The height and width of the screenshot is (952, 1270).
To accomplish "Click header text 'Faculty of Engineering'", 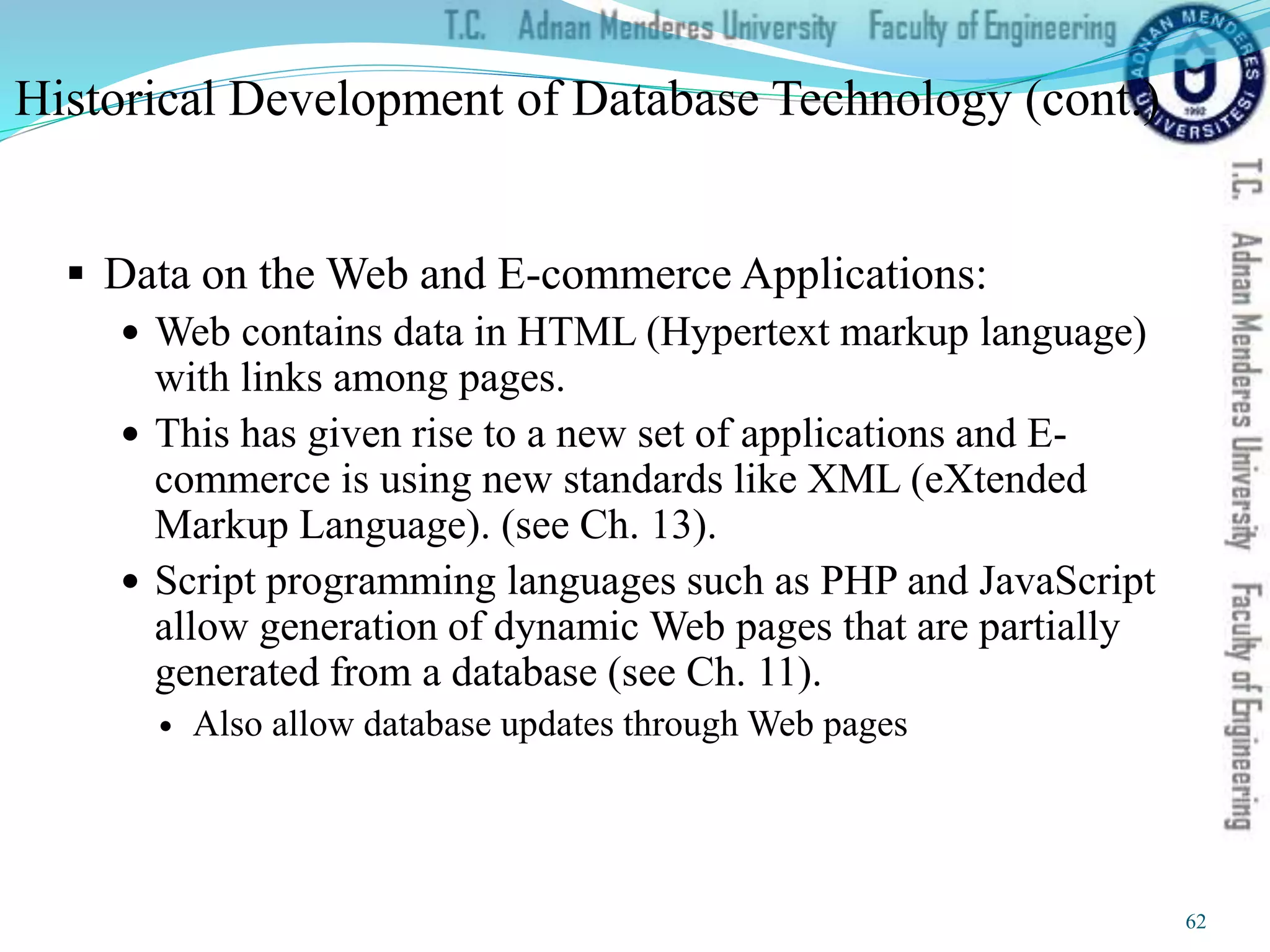I will coord(992,28).
